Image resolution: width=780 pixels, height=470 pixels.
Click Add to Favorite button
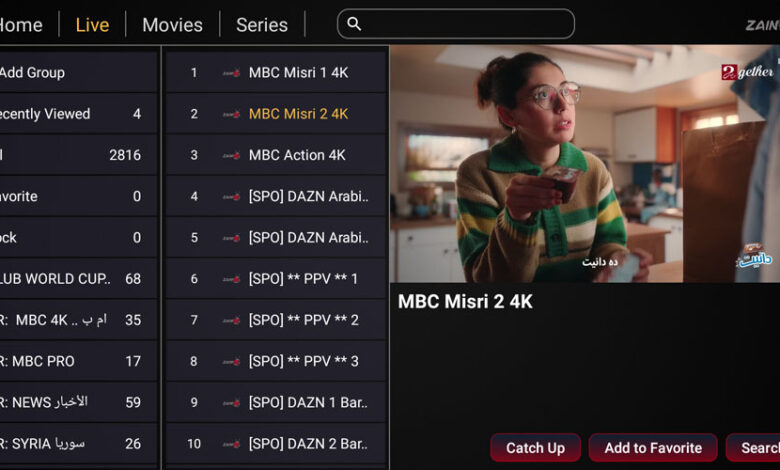[x=653, y=448]
